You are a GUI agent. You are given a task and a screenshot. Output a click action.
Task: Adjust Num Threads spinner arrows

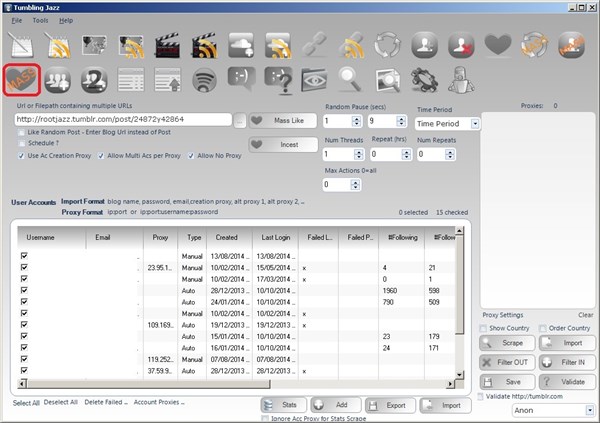[x=359, y=154]
